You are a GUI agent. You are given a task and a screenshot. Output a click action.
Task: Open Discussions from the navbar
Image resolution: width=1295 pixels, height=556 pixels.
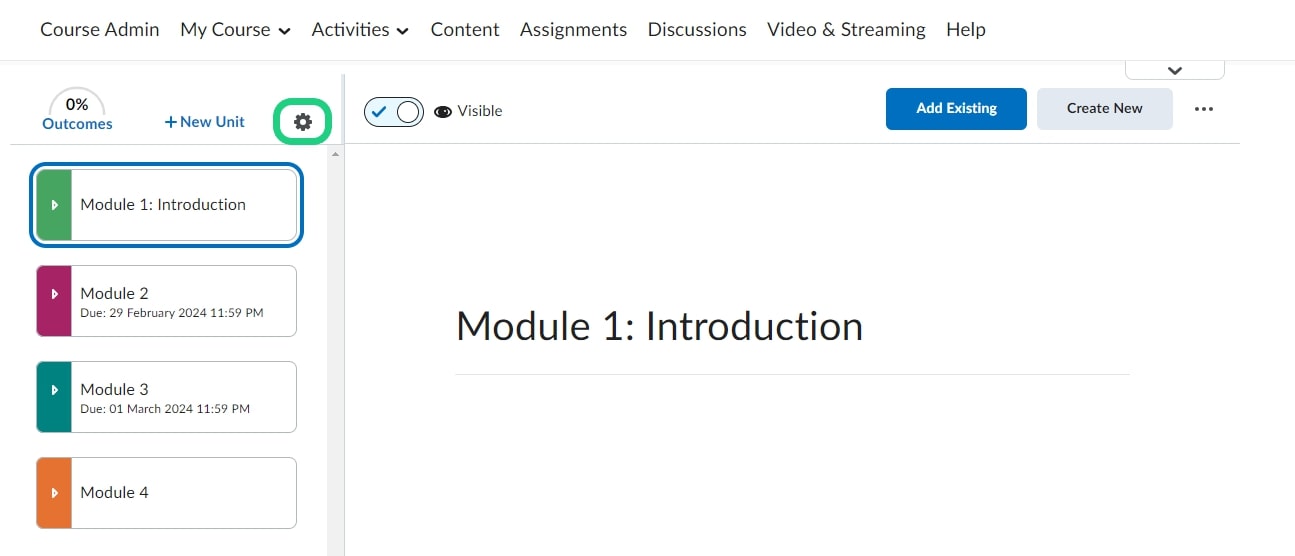(697, 30)
